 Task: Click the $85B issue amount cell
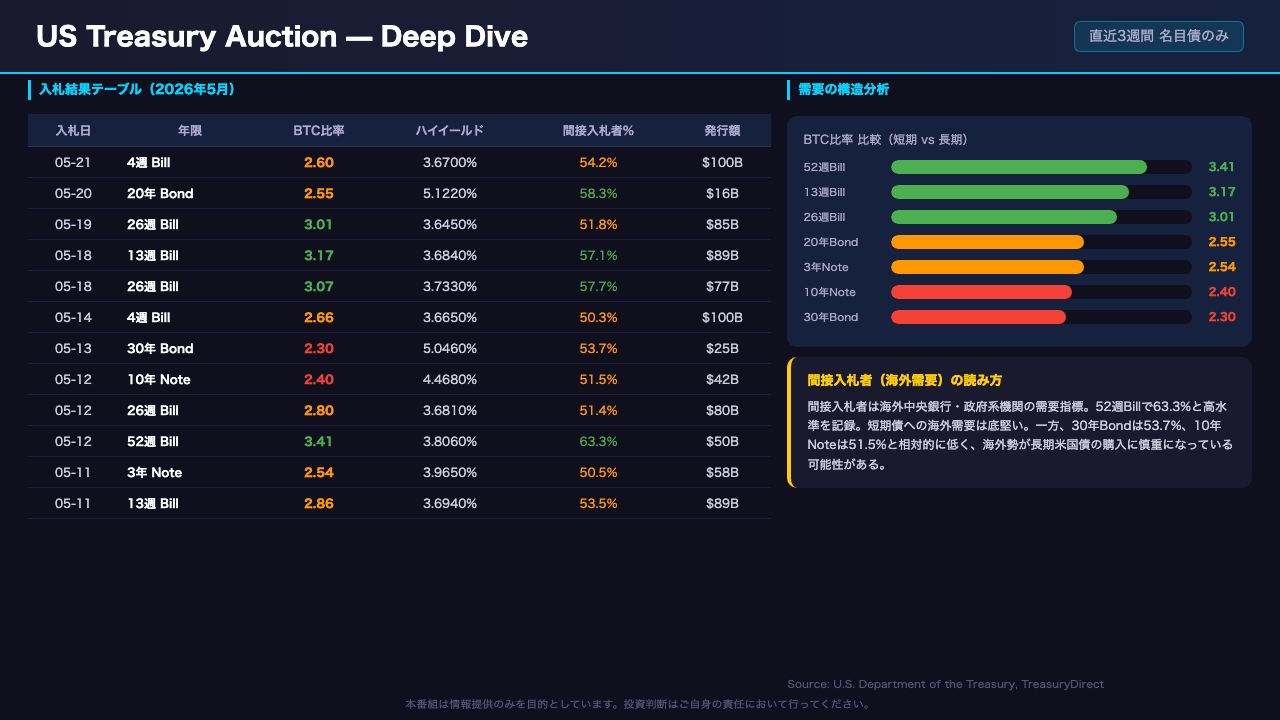click(722, 224)
